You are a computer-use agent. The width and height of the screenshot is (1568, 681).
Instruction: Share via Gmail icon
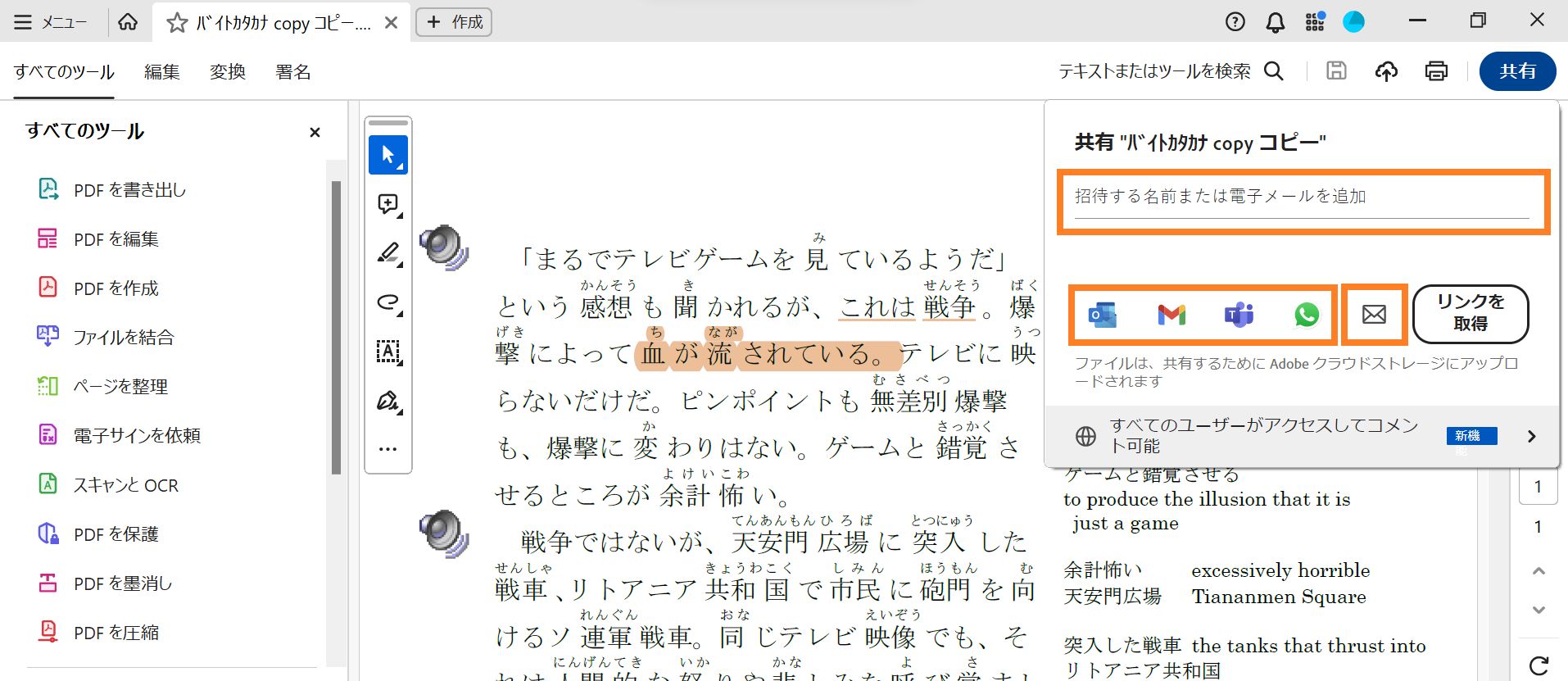tap(1171, 314)
